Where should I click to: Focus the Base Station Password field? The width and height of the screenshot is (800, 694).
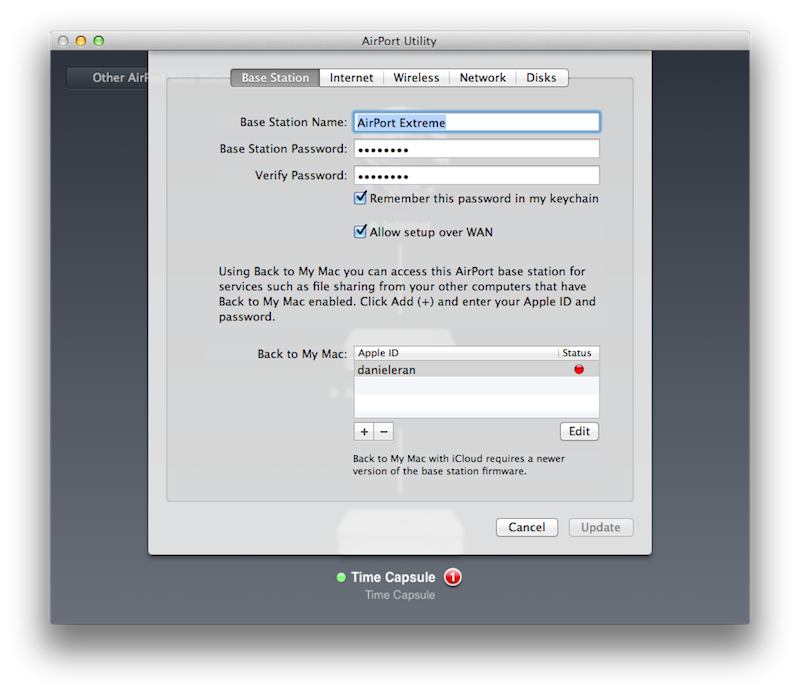[x=477, y=149]
